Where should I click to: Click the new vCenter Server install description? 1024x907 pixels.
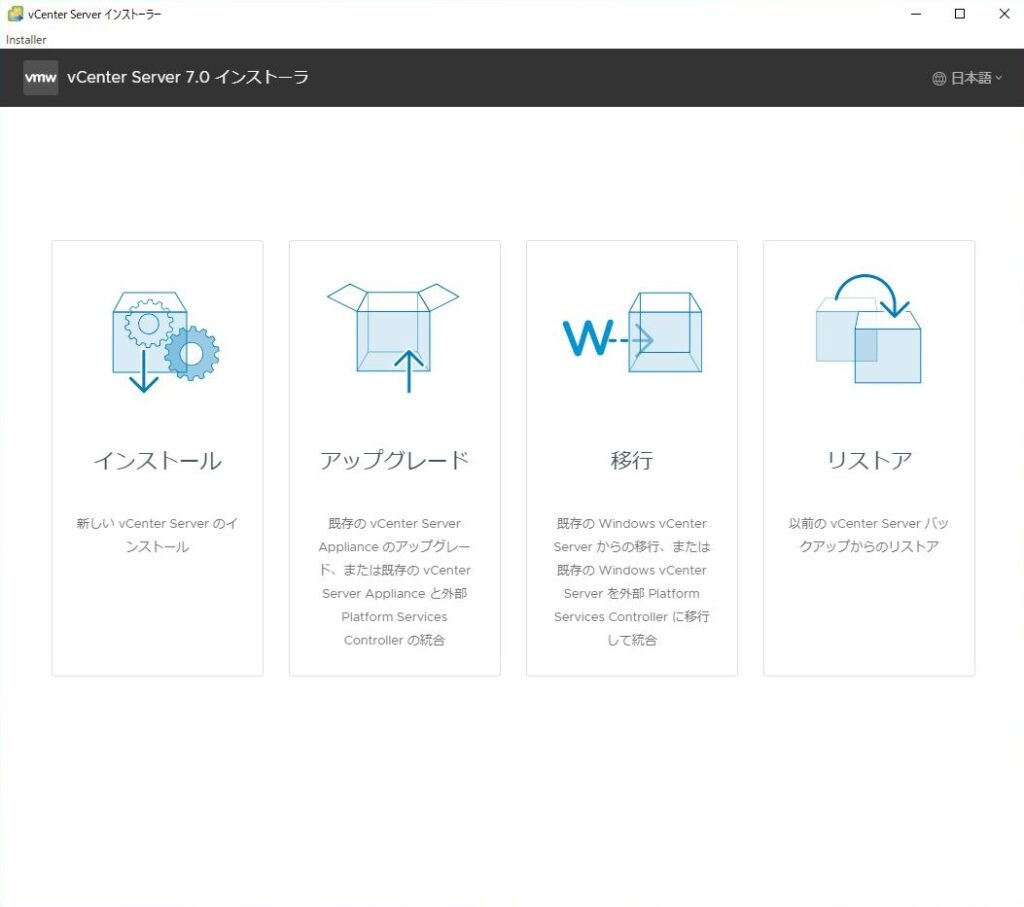pos(157,535)
